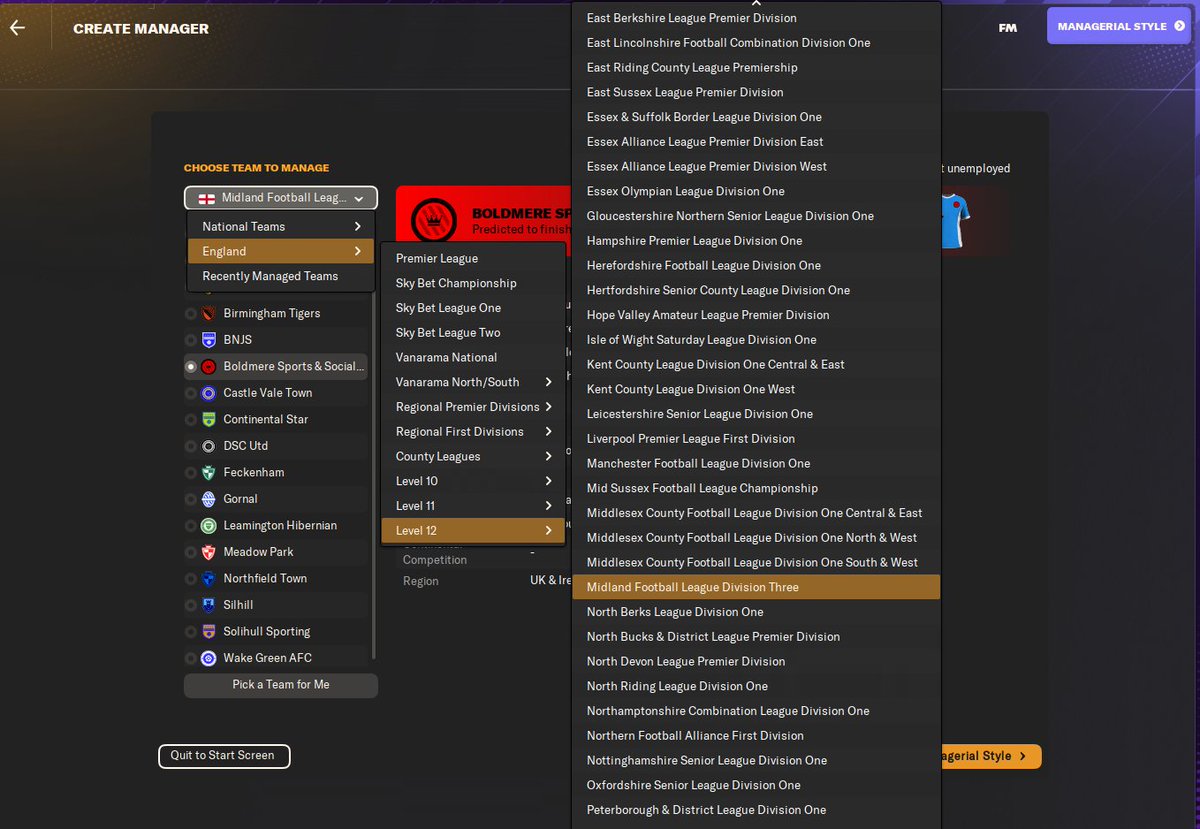This screenshot has height=829, width=1200.
Task: Choose Sky Bet Championship
Action: 473,283
